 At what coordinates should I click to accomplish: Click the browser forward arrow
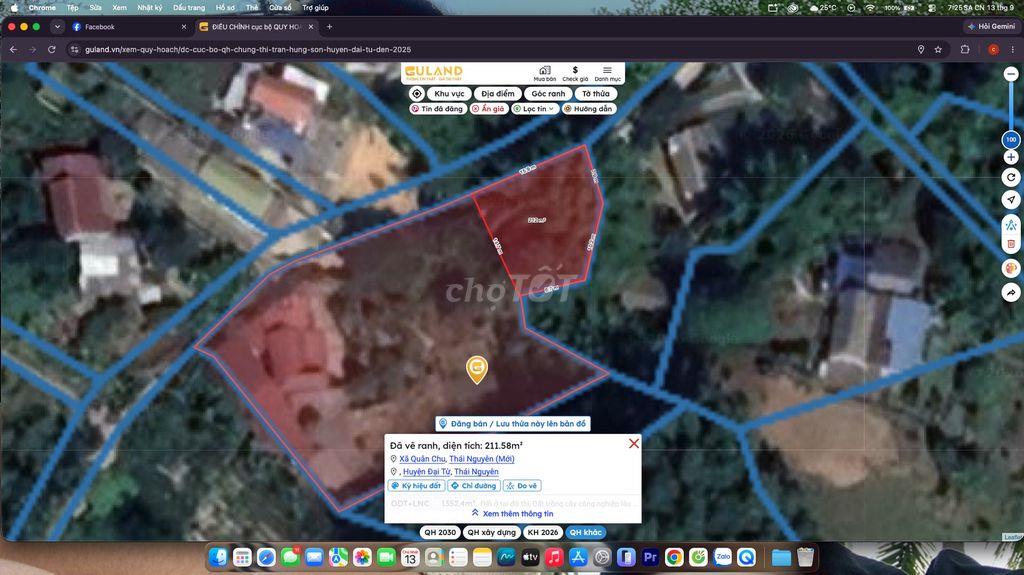tap(33, 50)
